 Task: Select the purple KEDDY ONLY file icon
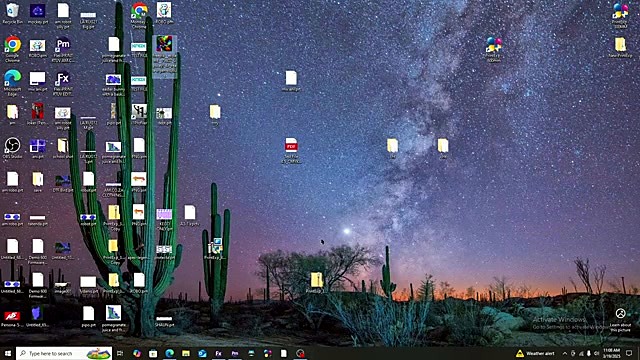(164, 219)
